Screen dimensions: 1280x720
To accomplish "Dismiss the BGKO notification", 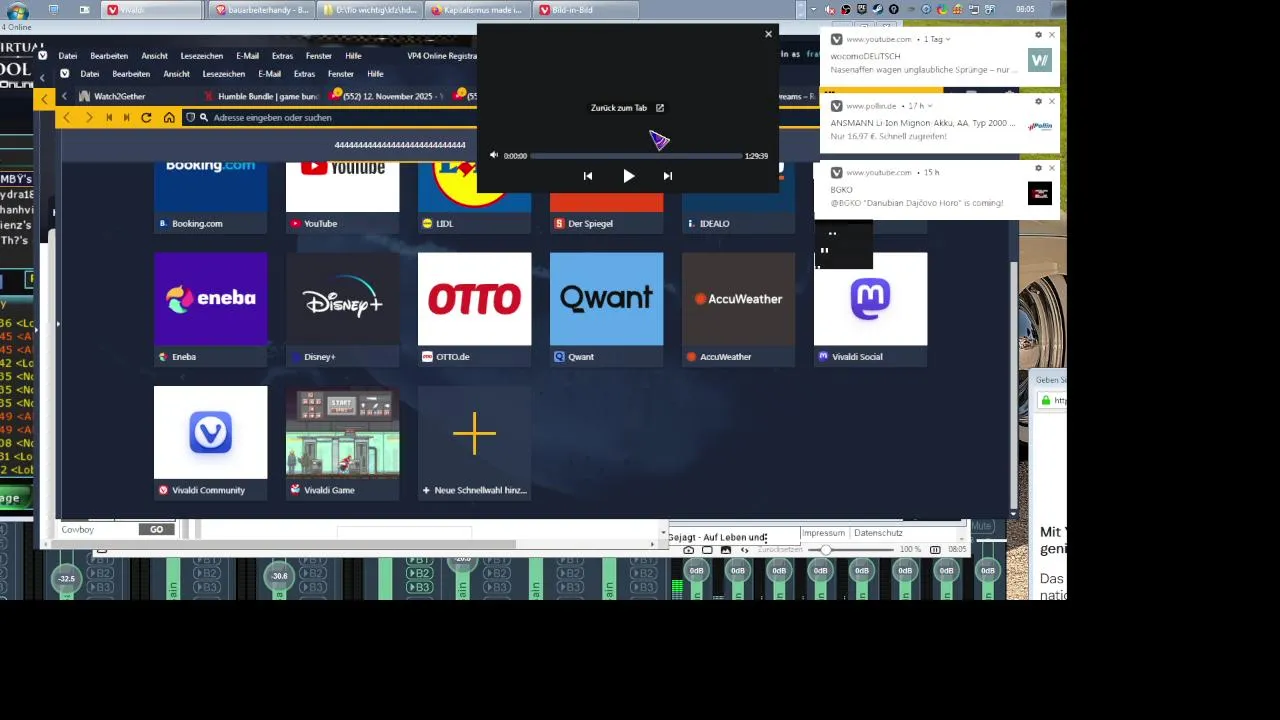I will click(x=1051, y=168).
